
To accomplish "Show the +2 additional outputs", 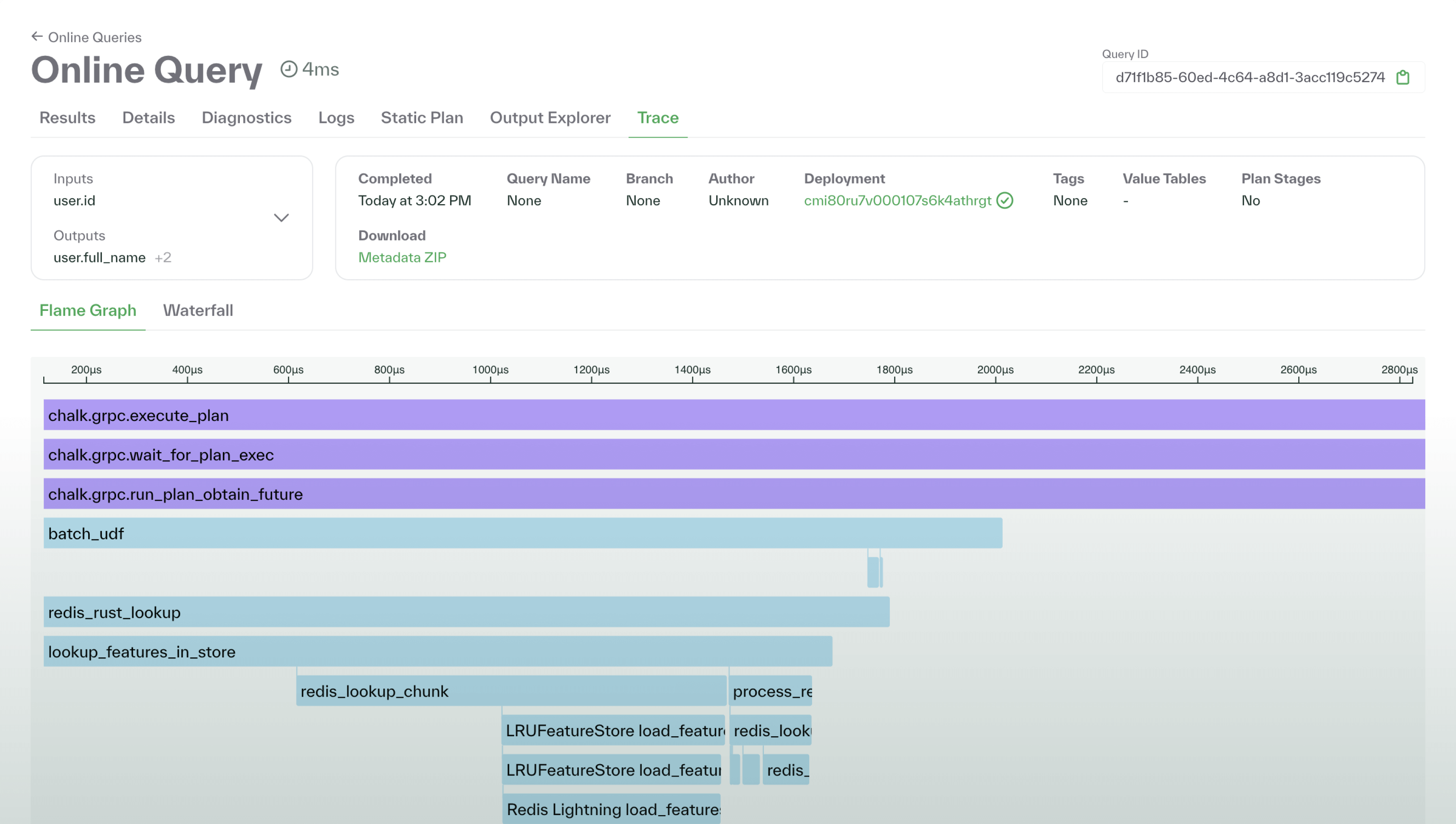I will coord(163,258).
